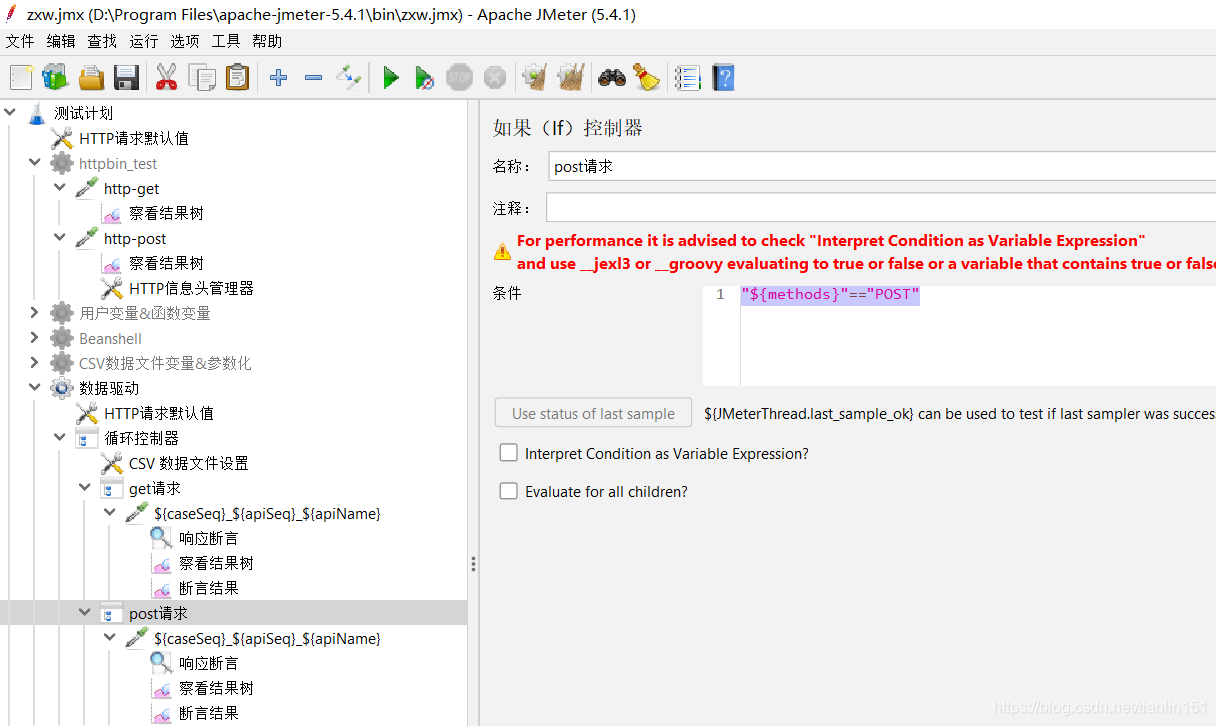Screen dimensions: 1216x726
Task: Collapse all nodes with minus icon
Action: click(313, 77)
